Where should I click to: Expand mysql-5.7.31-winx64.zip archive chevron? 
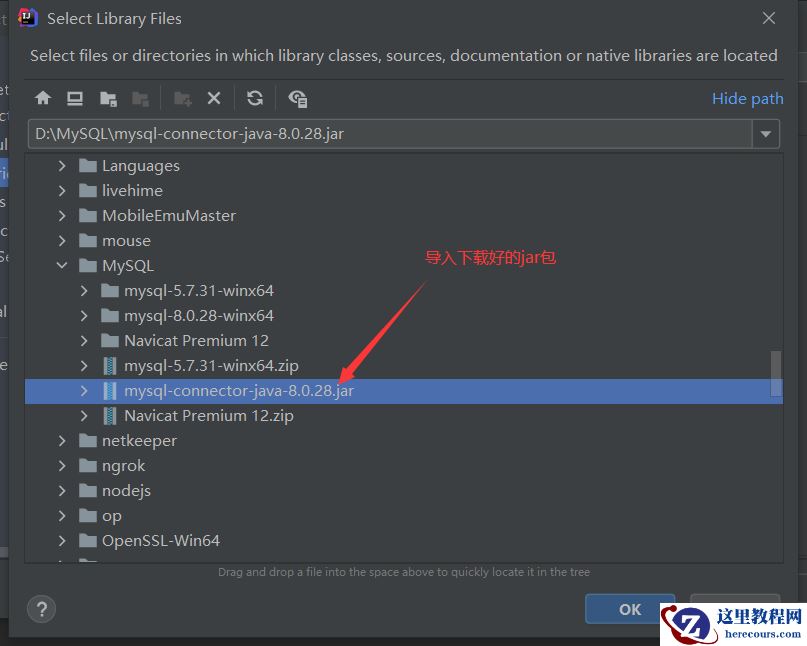click(84, 366)
